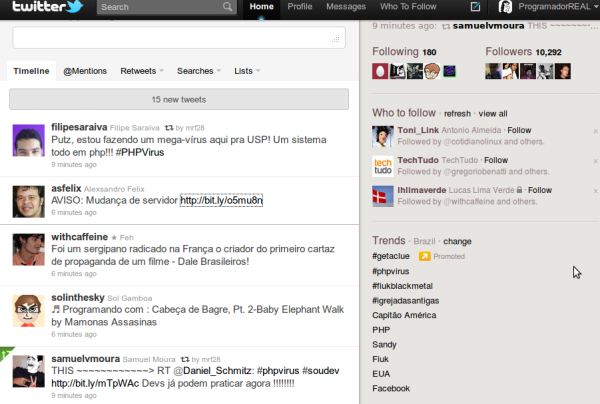The image size is (600, 404).
Task: Open the Capitão América trend
Action: pos(404,315)
